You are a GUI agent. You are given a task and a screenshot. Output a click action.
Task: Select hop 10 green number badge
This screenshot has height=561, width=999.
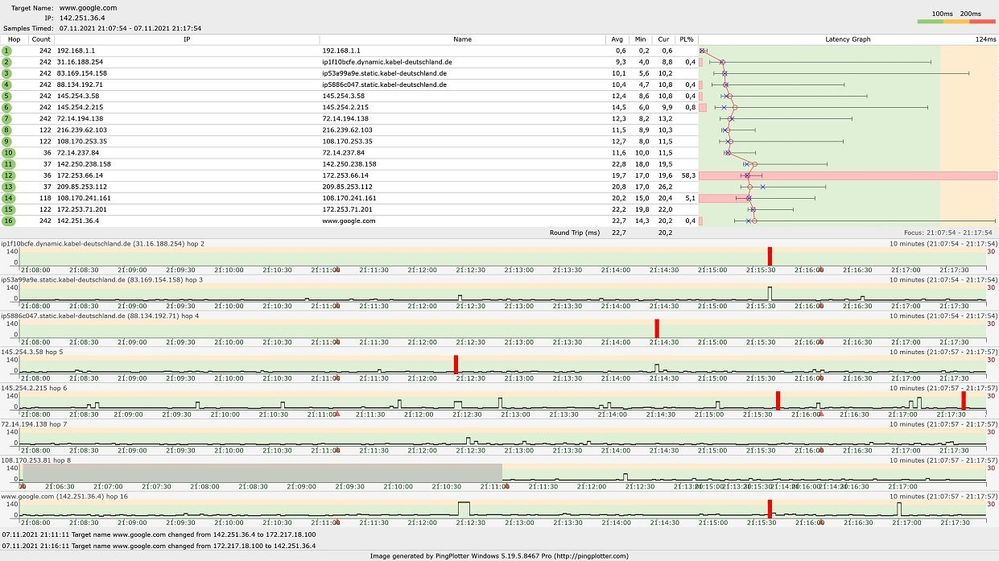(8, 153)
